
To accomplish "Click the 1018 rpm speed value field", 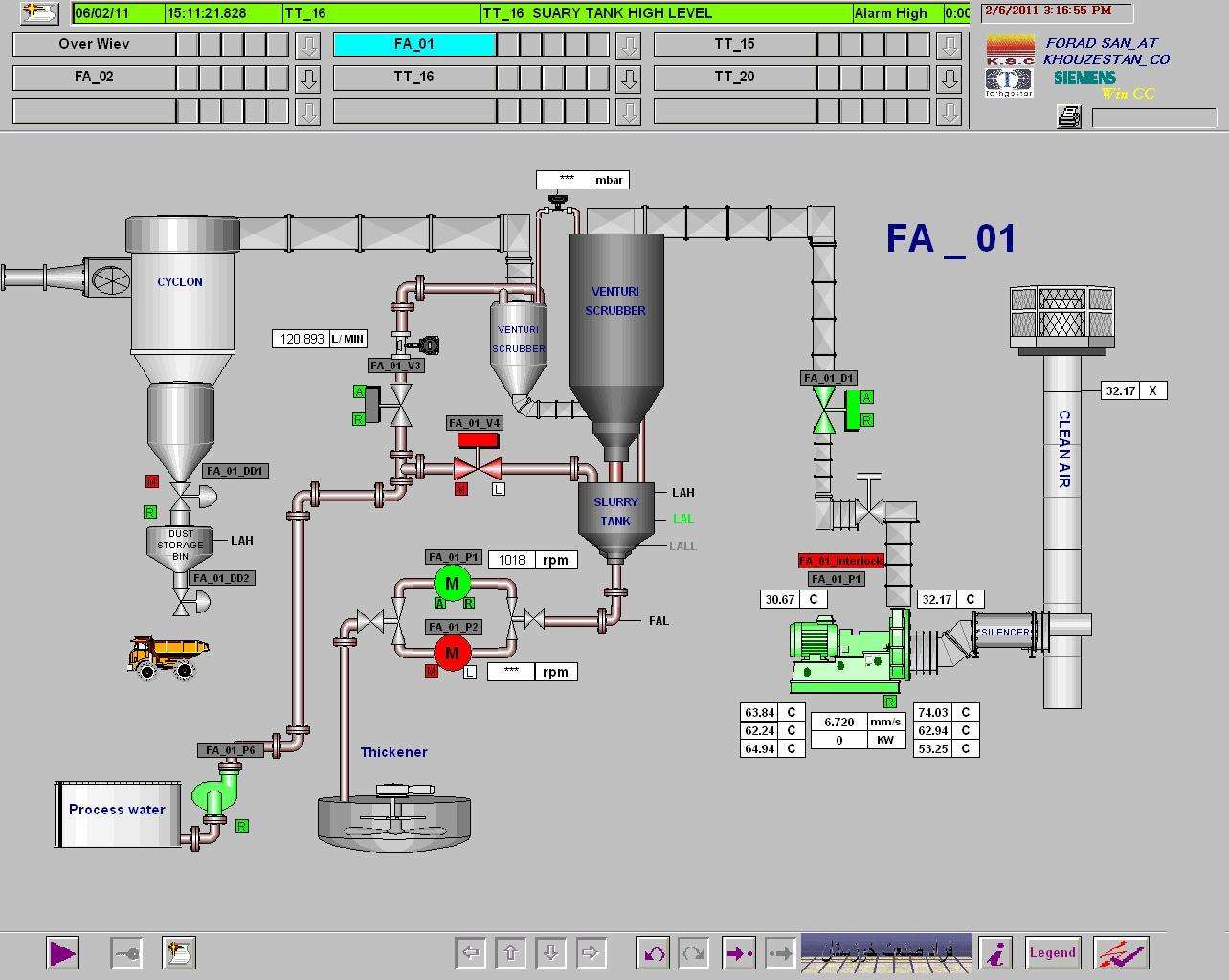I will coord(512,560).
